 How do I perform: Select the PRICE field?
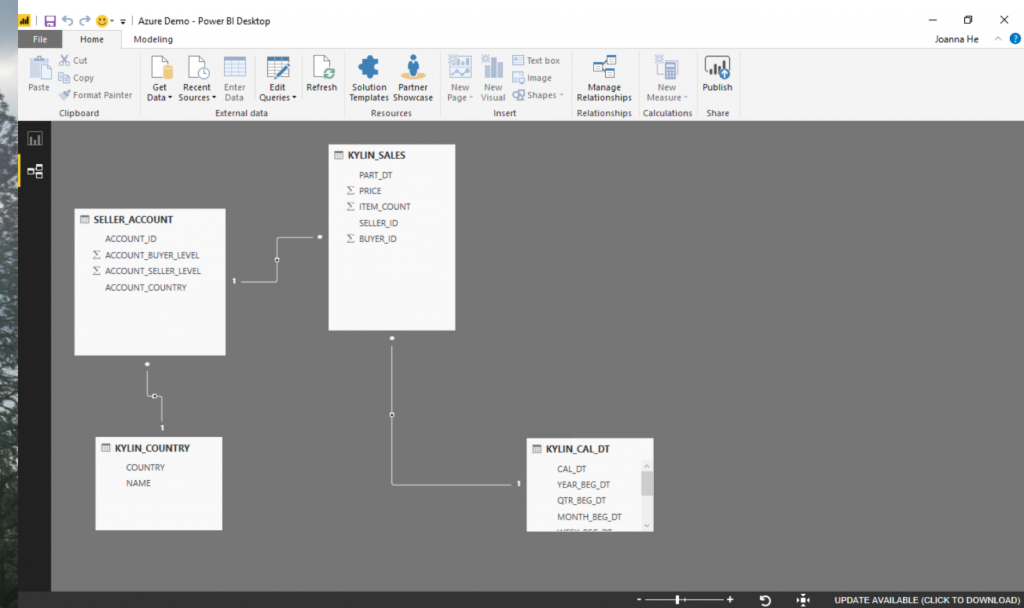point(370,191)
